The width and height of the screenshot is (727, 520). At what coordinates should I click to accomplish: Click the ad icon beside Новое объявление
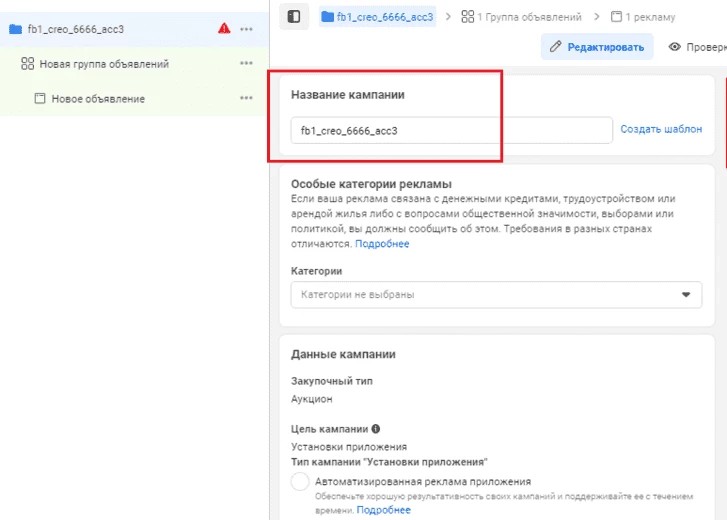pyautogui.click(x=40, y=98)
